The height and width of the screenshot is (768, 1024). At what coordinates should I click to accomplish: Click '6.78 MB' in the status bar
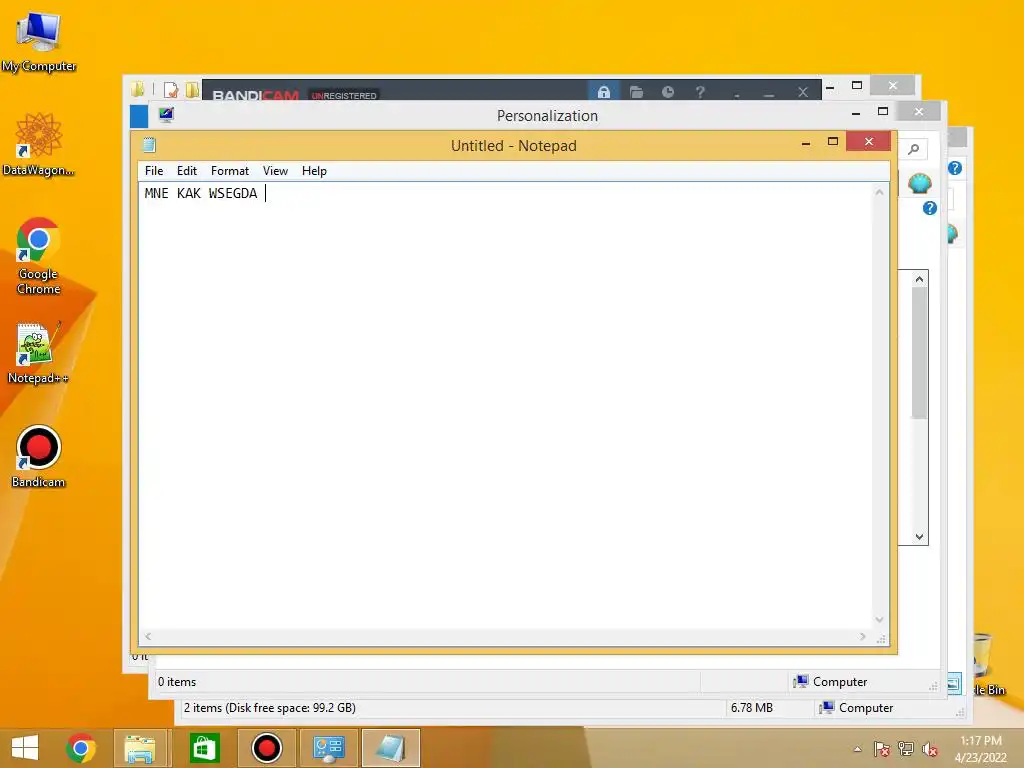pos(752,708)
